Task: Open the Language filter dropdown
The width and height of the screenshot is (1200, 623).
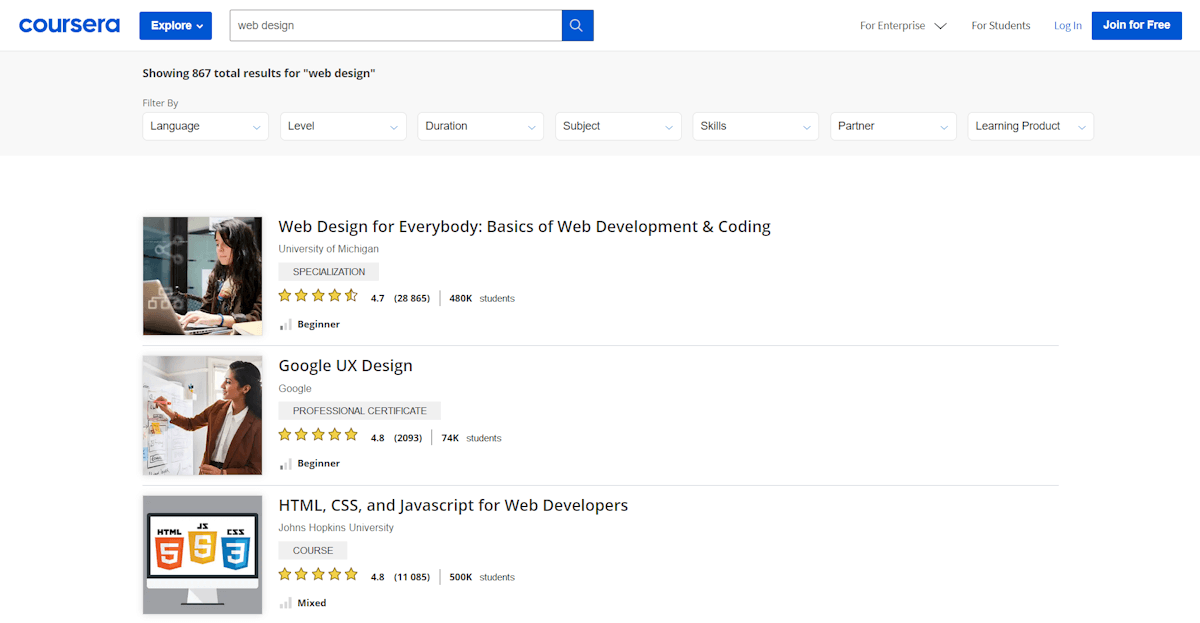Action: click(x=206, y=126)
